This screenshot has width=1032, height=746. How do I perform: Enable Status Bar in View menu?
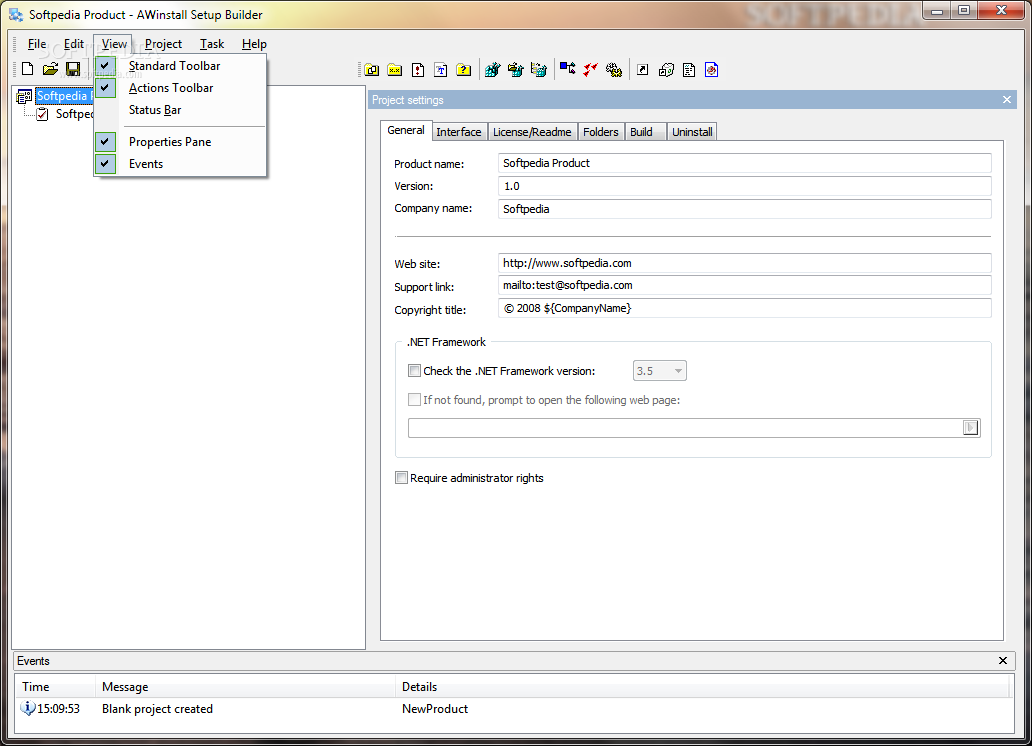tap(180, 110)
